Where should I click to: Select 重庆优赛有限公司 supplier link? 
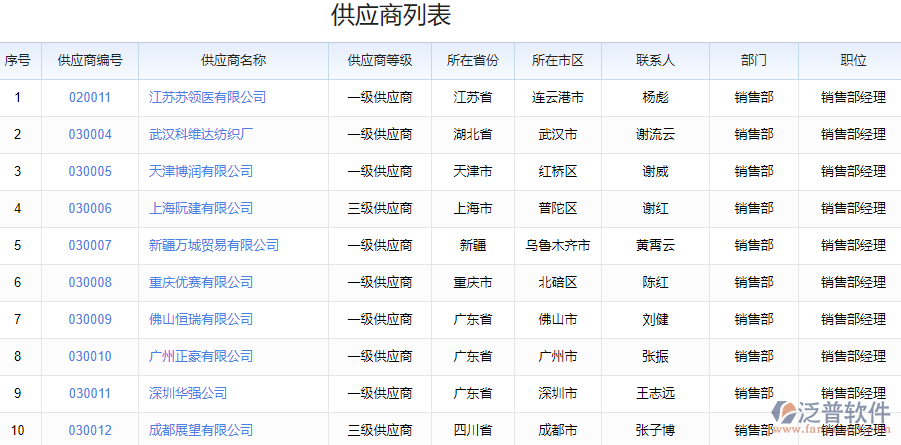[x=201, y=283]
